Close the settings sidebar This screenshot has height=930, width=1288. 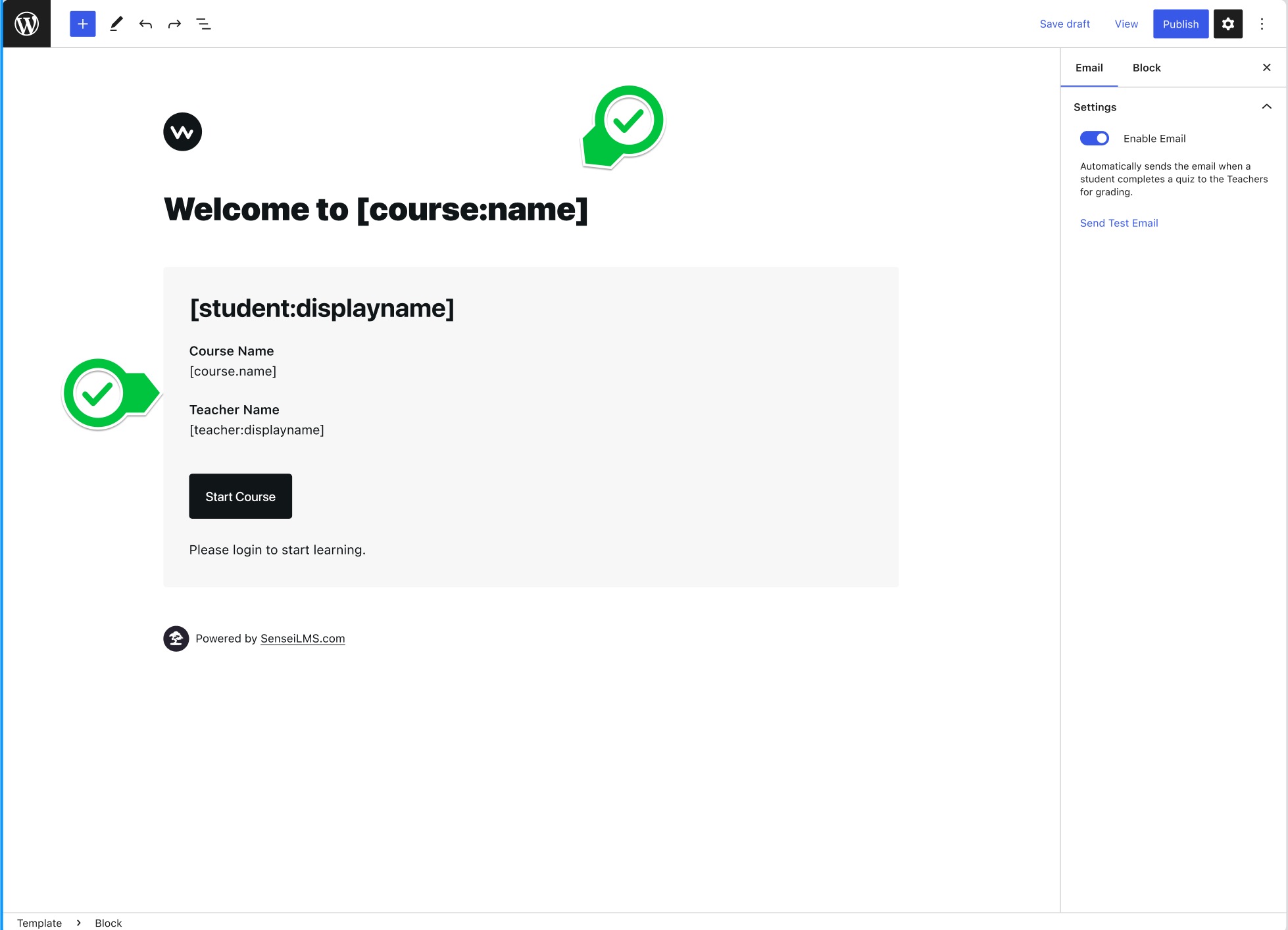pyautogui.click(x=1267, y=67)
